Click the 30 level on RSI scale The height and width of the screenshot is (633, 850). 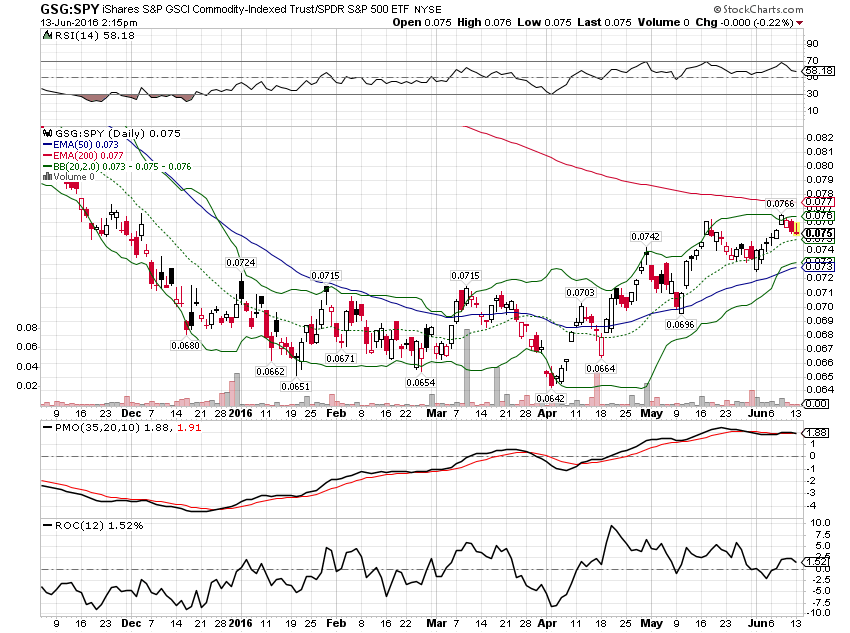pos(813,94)
